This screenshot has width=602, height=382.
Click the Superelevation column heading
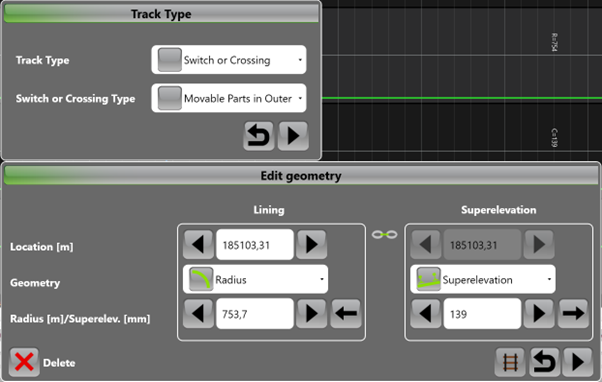[x=499, y=210]
